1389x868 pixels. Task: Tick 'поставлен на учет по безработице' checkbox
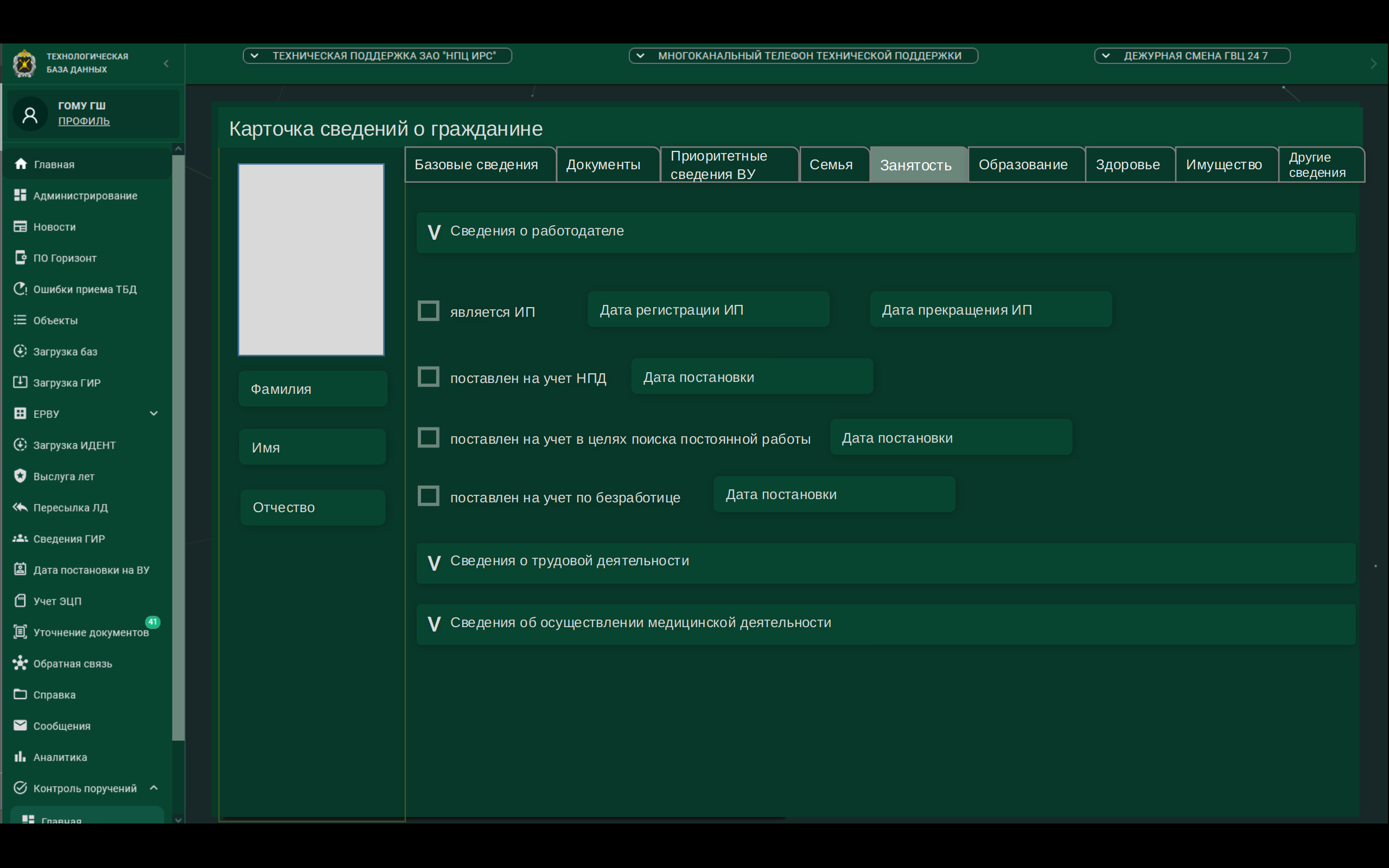coord(428,496)
